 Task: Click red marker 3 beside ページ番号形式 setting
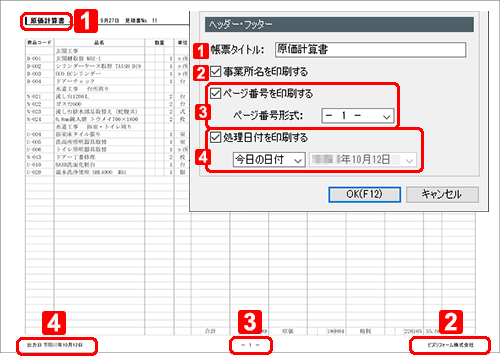203,112
